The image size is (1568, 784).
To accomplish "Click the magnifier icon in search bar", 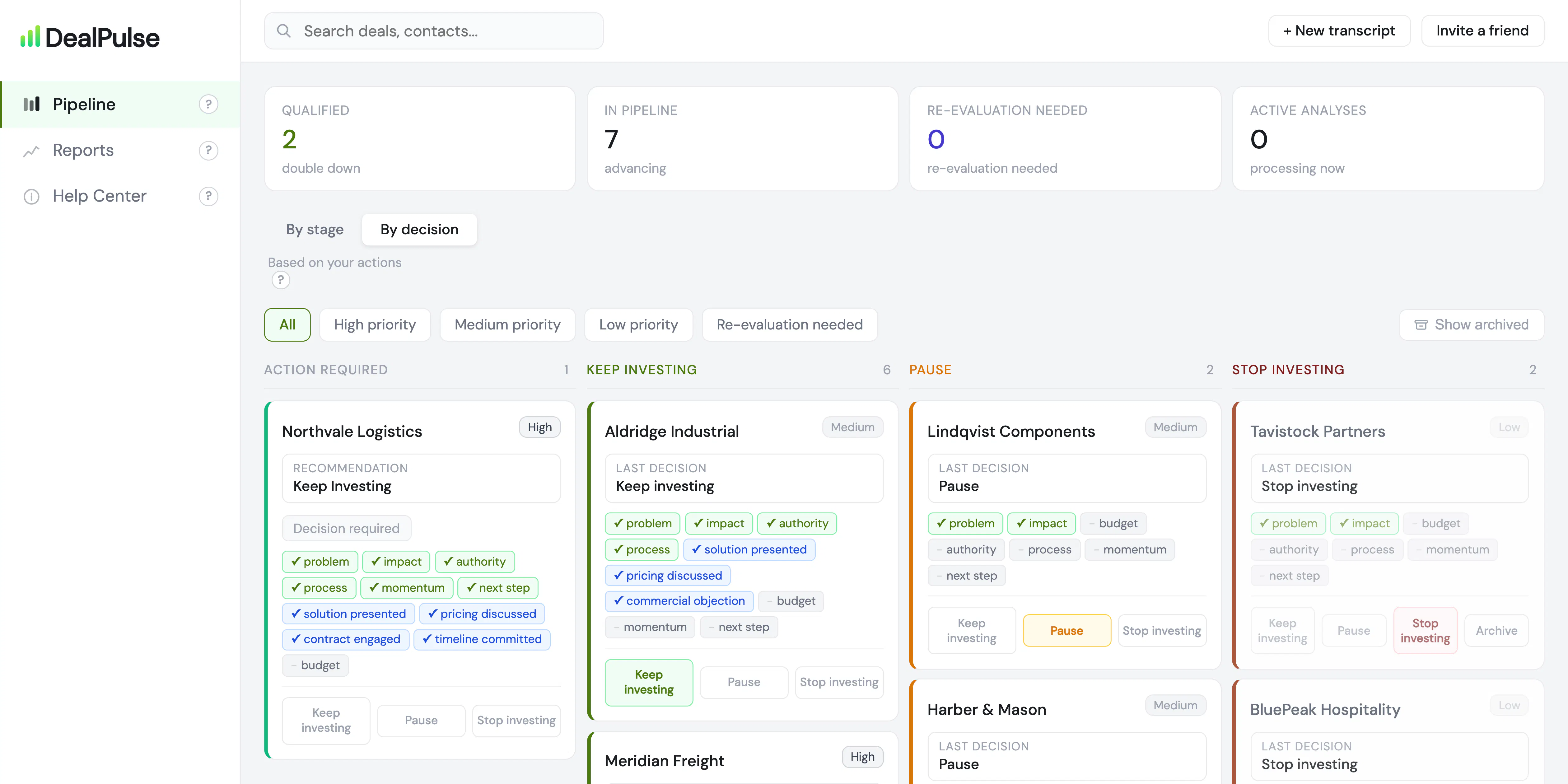I will pos(284,30).
